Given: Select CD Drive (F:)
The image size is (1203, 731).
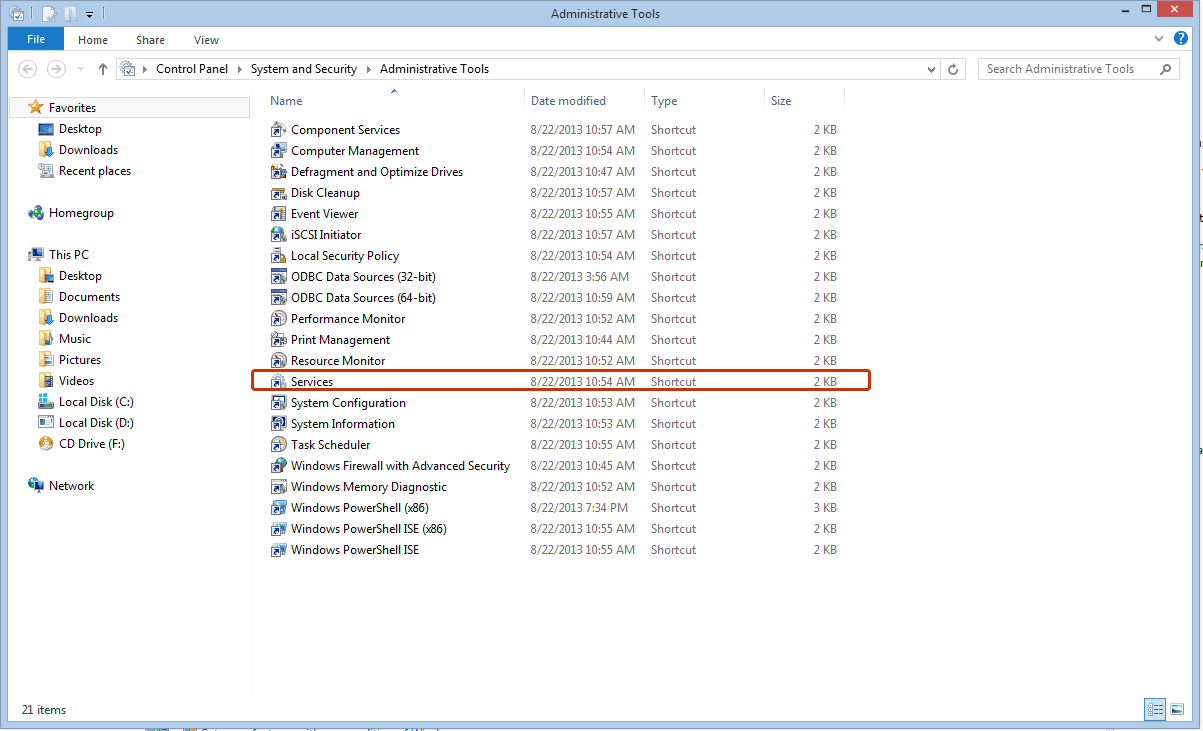Looking at the screenshot, I should pos(92,444).
